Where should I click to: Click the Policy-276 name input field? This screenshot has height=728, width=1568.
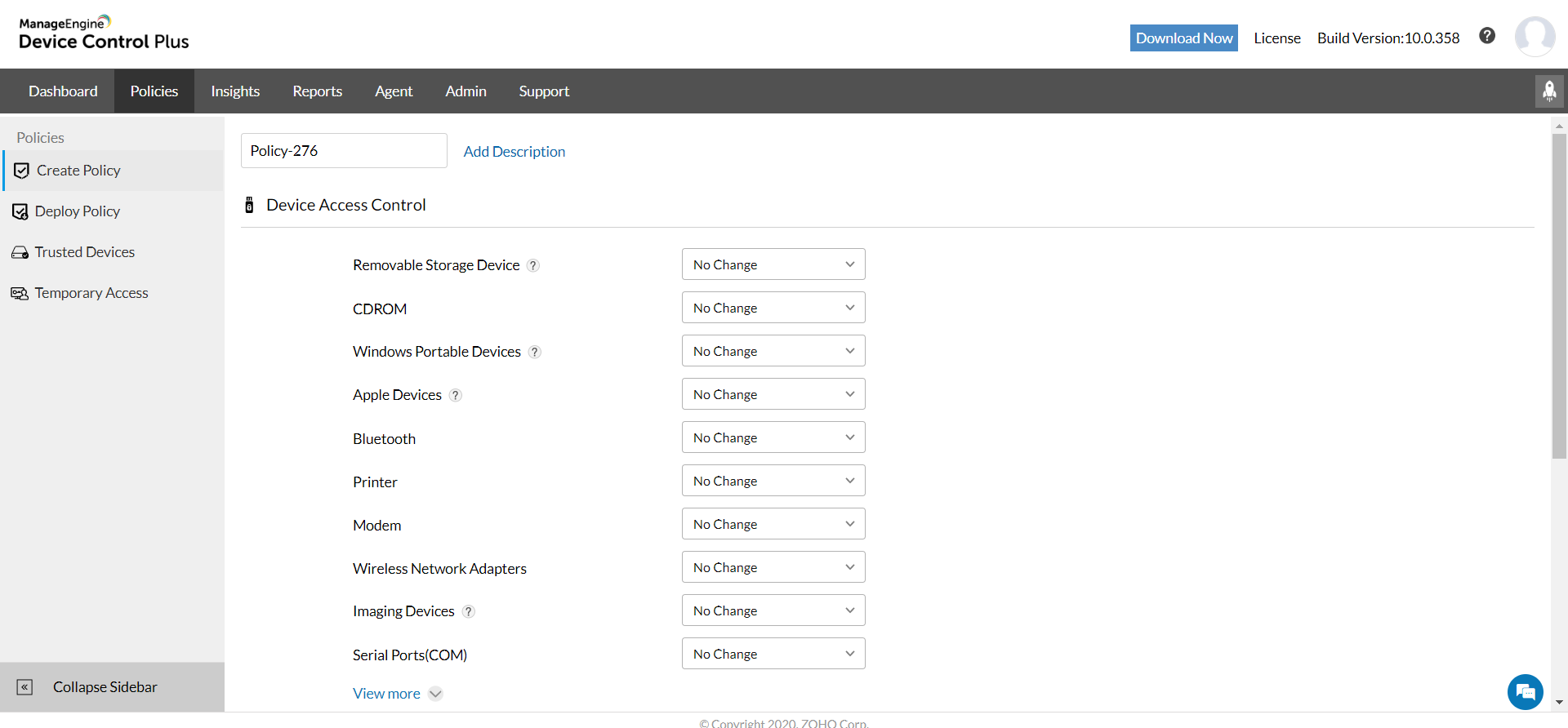click(x=344, y=151)
